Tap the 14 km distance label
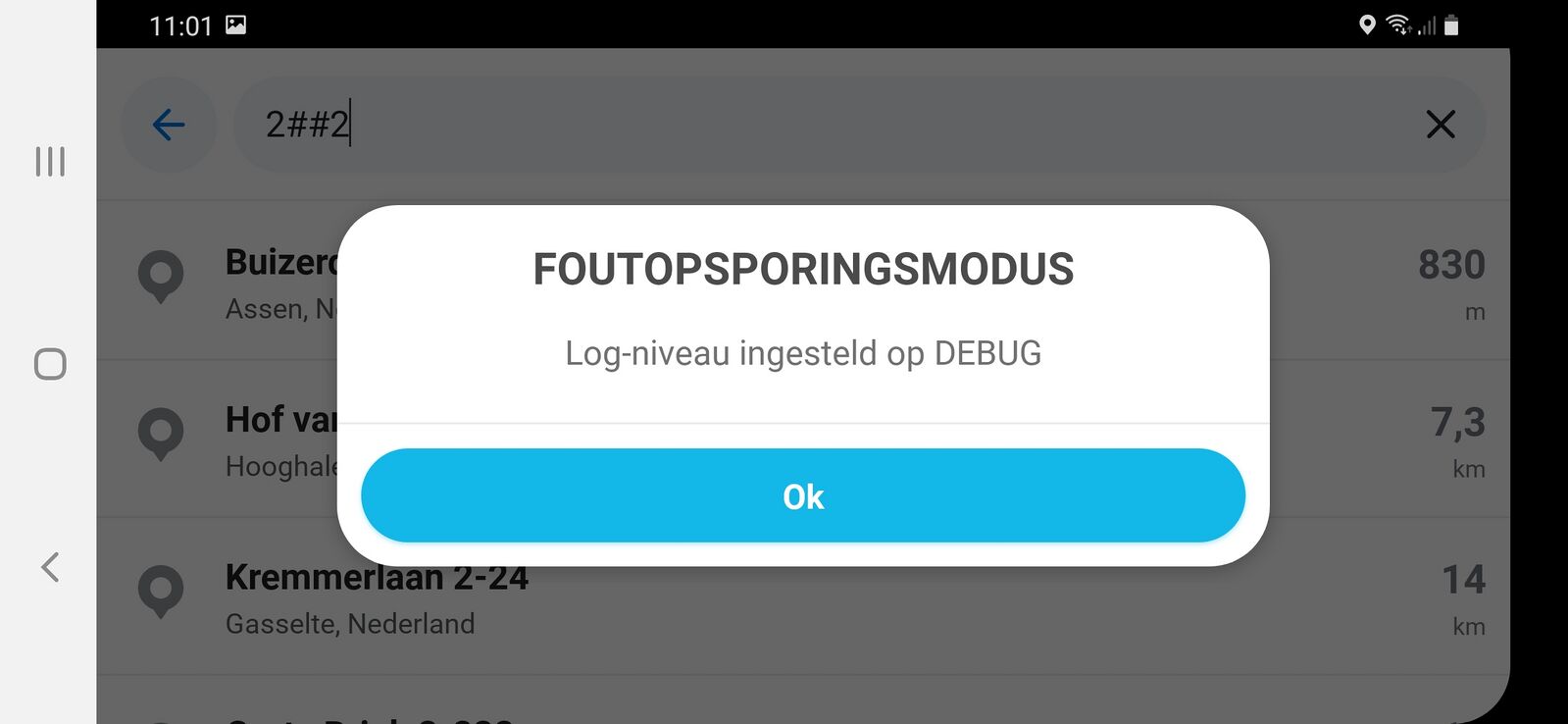This screenshot has height=724, width=1568. (x=1464, y=597)
